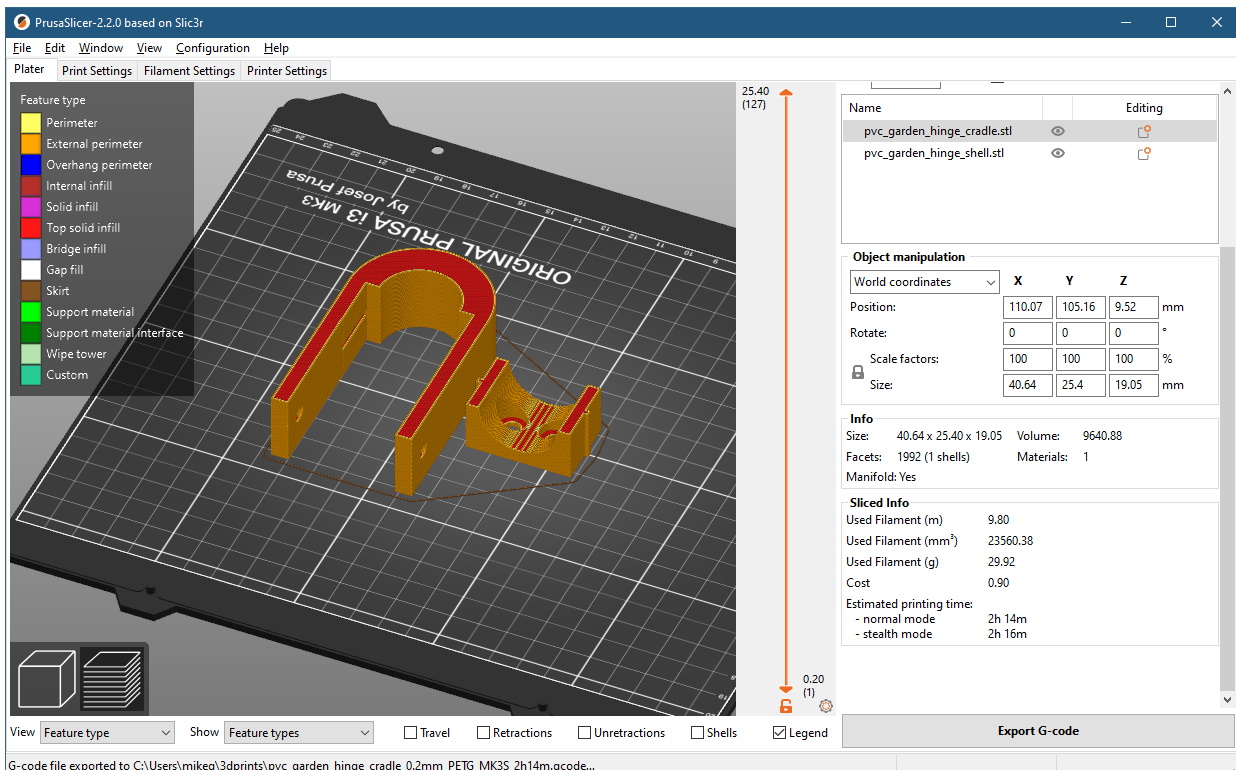The width and height of the screenshot is (1236, 770).
Task: Enable the Travel checkbox
Action: click(x=410, y=733)
